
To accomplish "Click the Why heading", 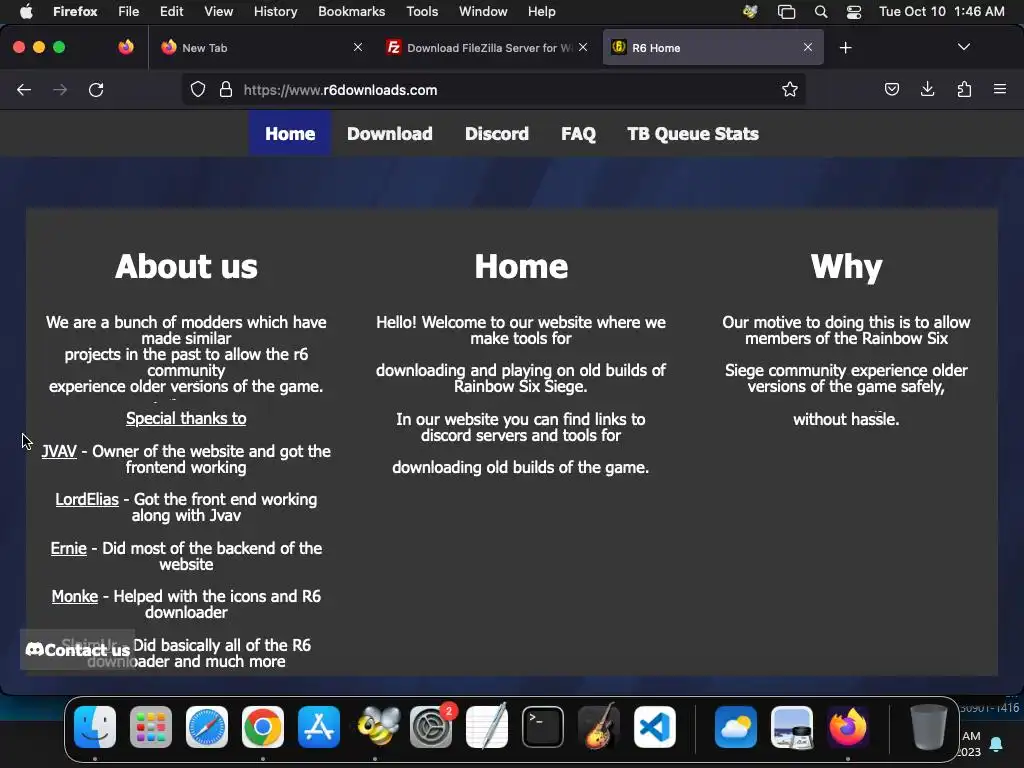I will tap(846, 266).
